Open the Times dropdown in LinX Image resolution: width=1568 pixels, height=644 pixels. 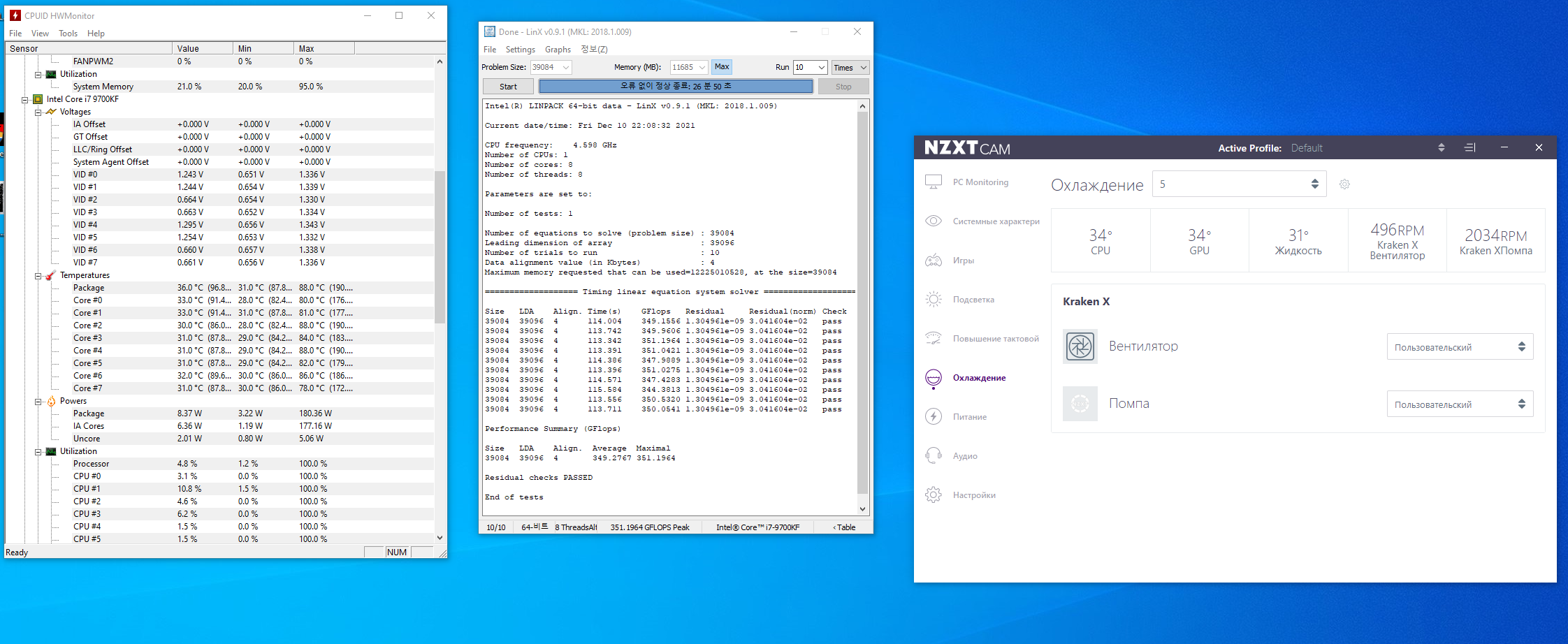point(850,67)
